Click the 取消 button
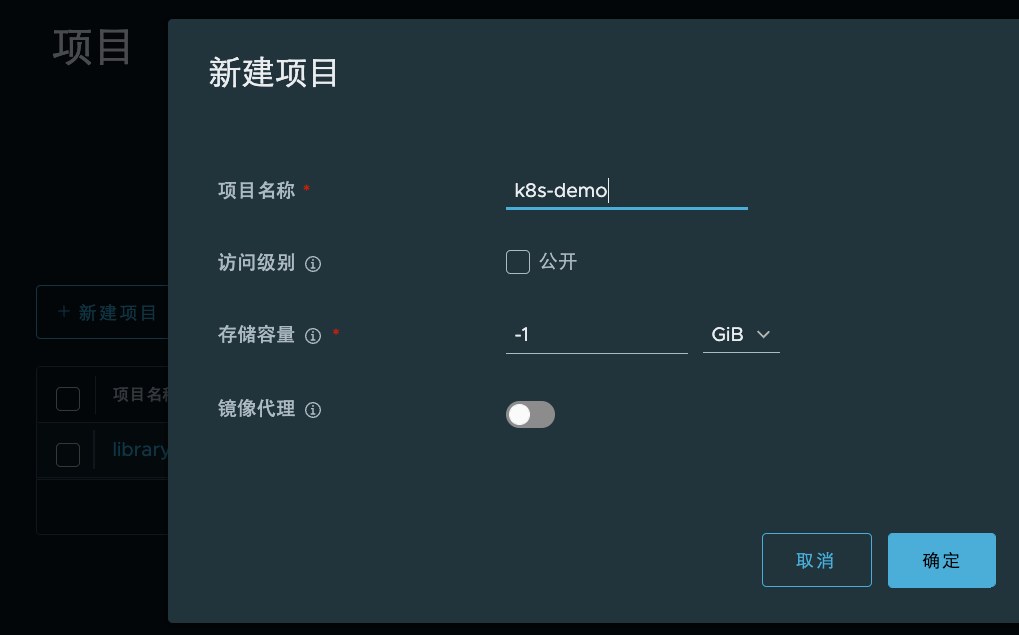Screen dimensions: 1019x635 [816, 560]
